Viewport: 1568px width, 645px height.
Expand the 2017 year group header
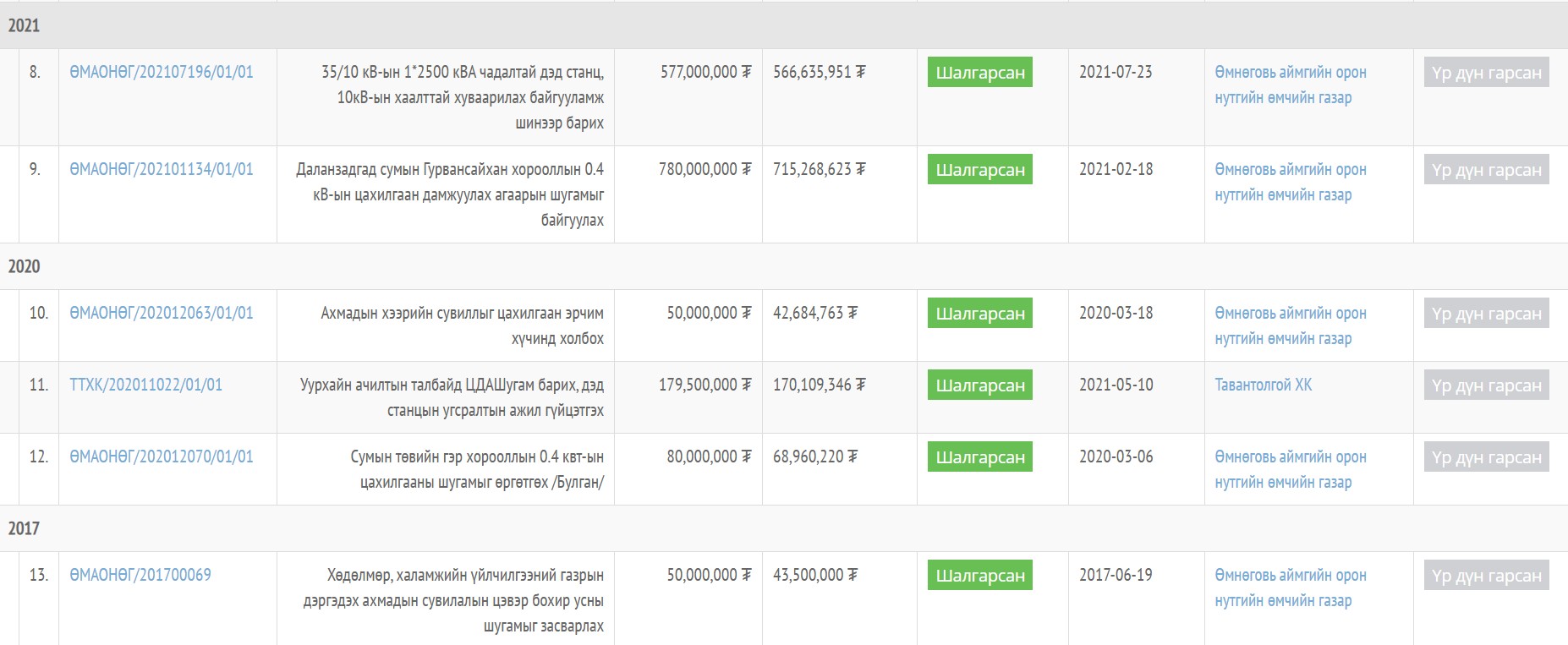tap(24, 529)
